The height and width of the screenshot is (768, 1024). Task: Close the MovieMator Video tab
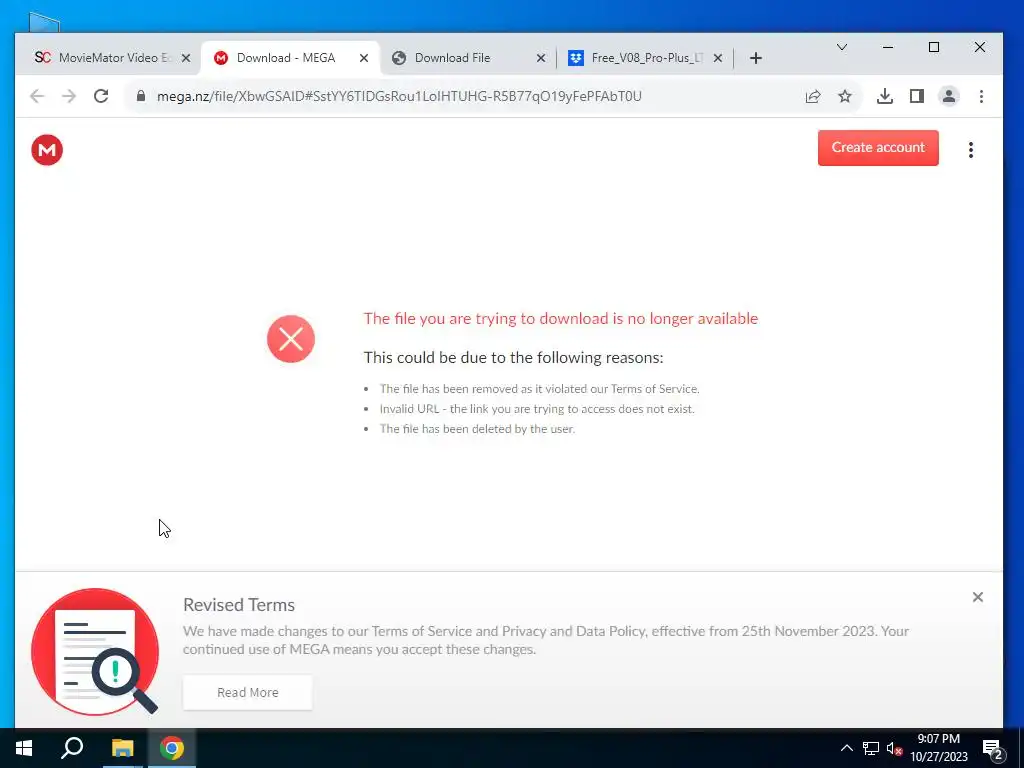(x=186, y=58)
